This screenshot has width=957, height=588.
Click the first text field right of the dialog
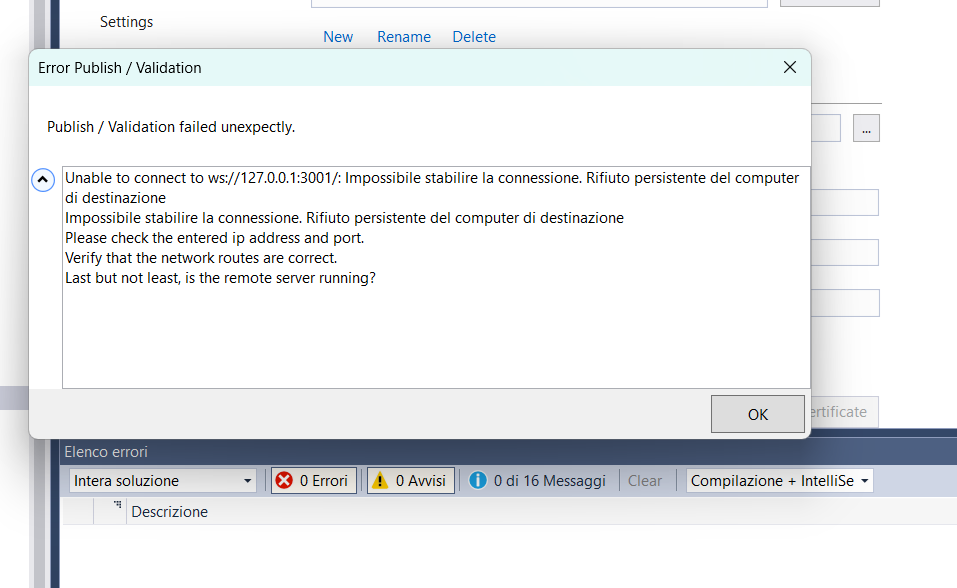pos(845,203)
